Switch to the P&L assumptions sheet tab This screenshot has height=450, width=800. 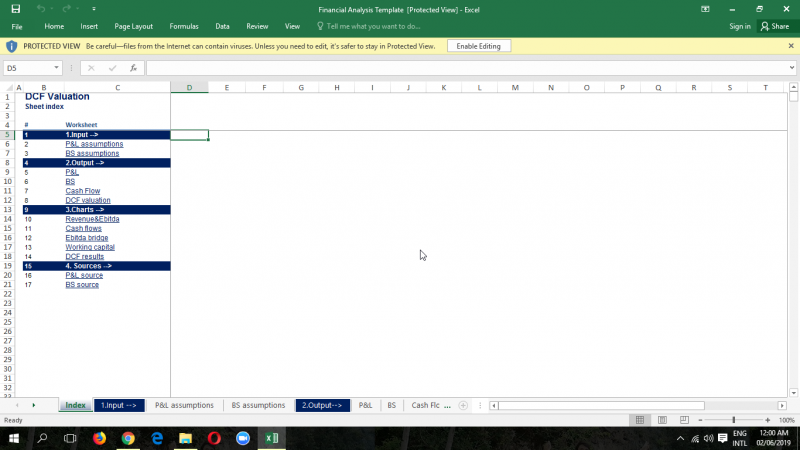pos(184,405)
